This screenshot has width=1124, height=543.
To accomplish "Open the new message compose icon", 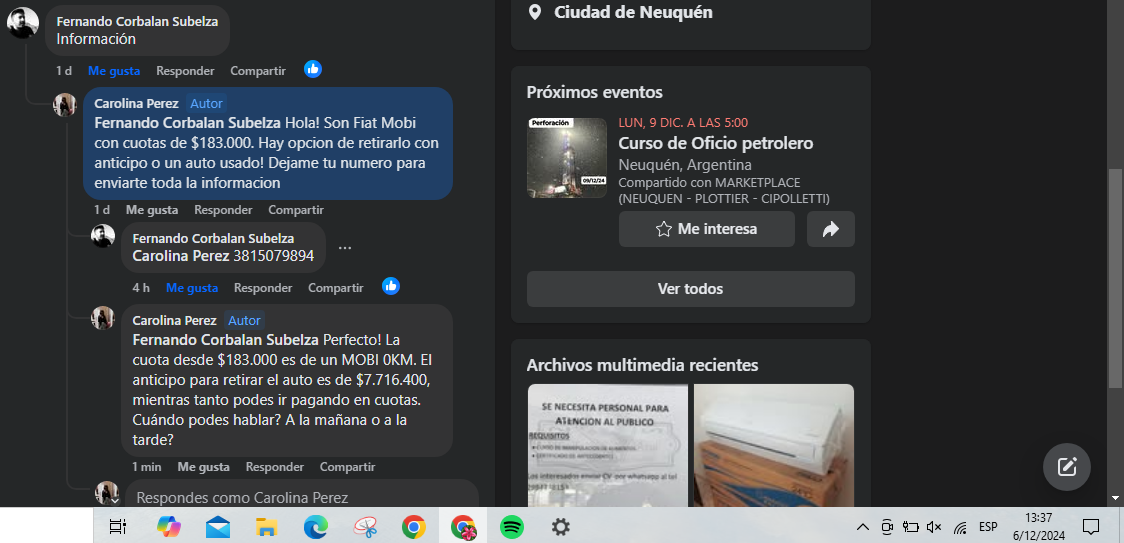I will click(x=1066, y=466).
